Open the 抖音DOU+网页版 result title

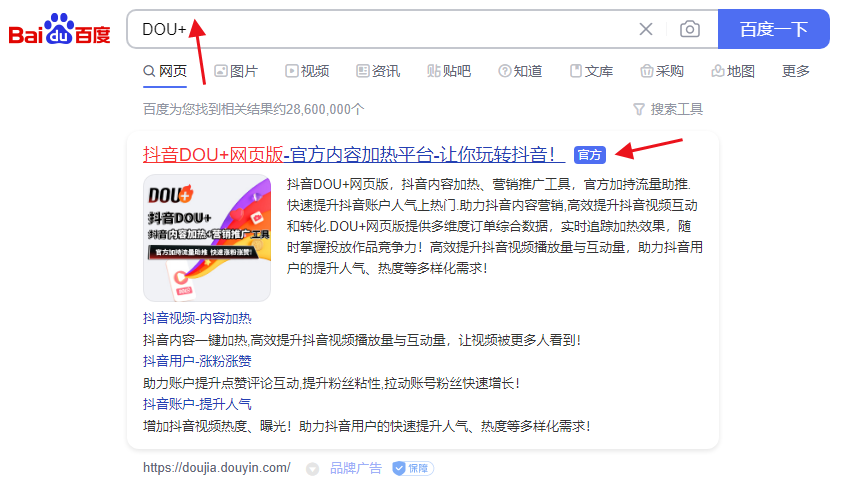click(354, 155)
